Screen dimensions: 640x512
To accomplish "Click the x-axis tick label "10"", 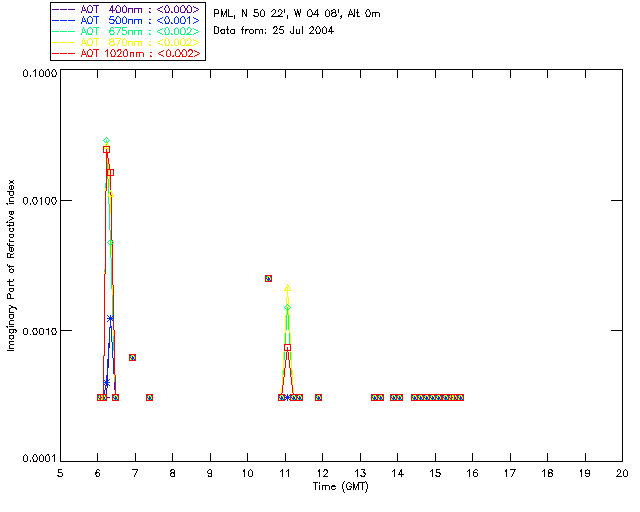I will [247, 473].
